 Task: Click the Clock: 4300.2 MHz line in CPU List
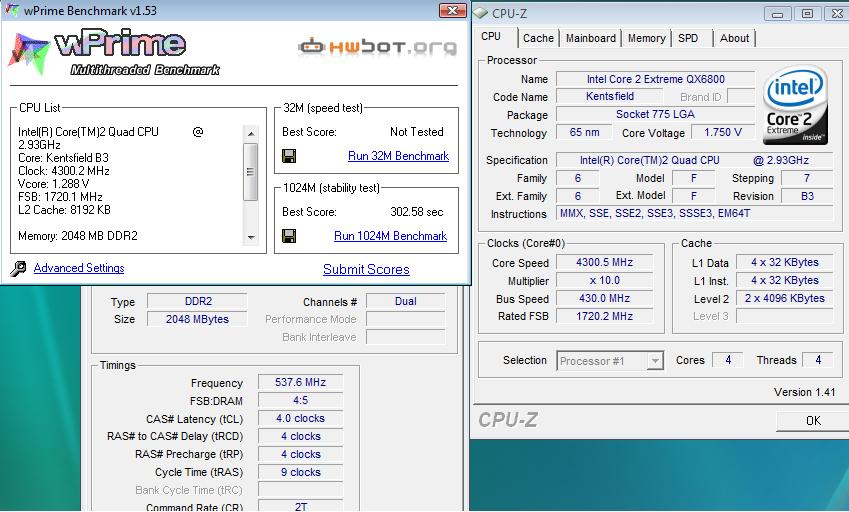(x=64, y=171)
